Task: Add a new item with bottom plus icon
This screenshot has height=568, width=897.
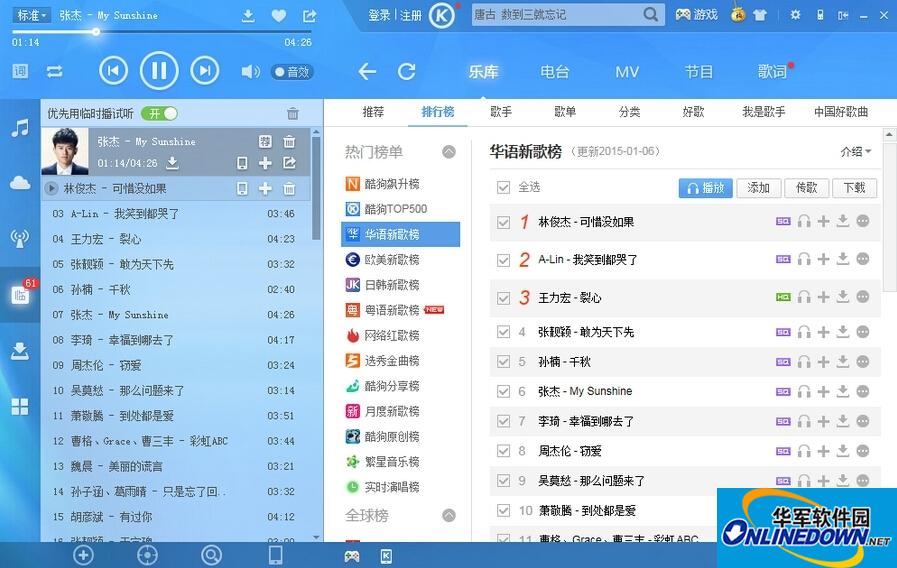Action: pos(84,555)
